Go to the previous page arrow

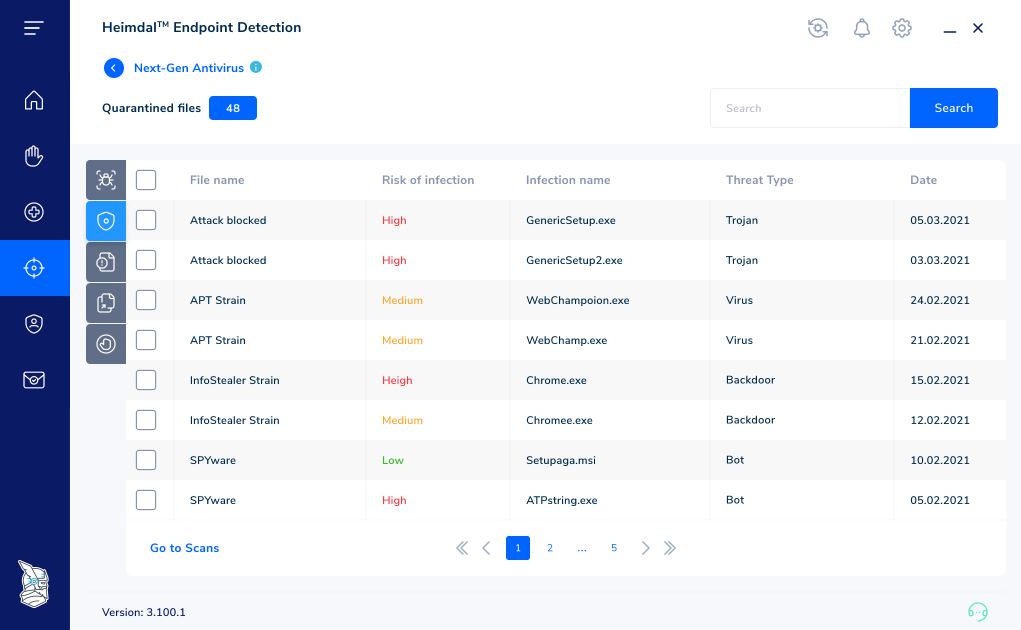[x=486, y=548]
